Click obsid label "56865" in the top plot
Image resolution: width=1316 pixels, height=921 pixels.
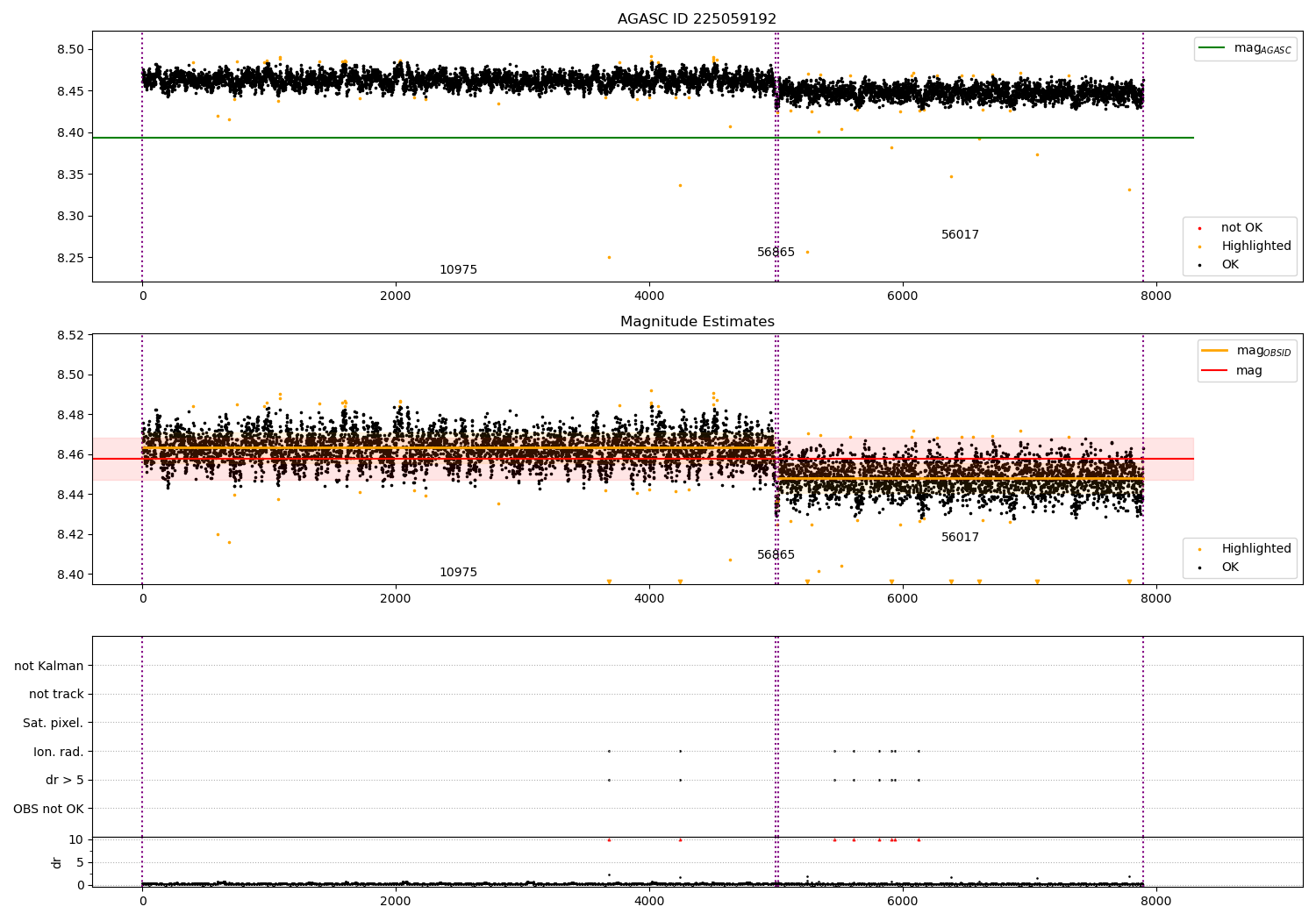tap(776, 252)
